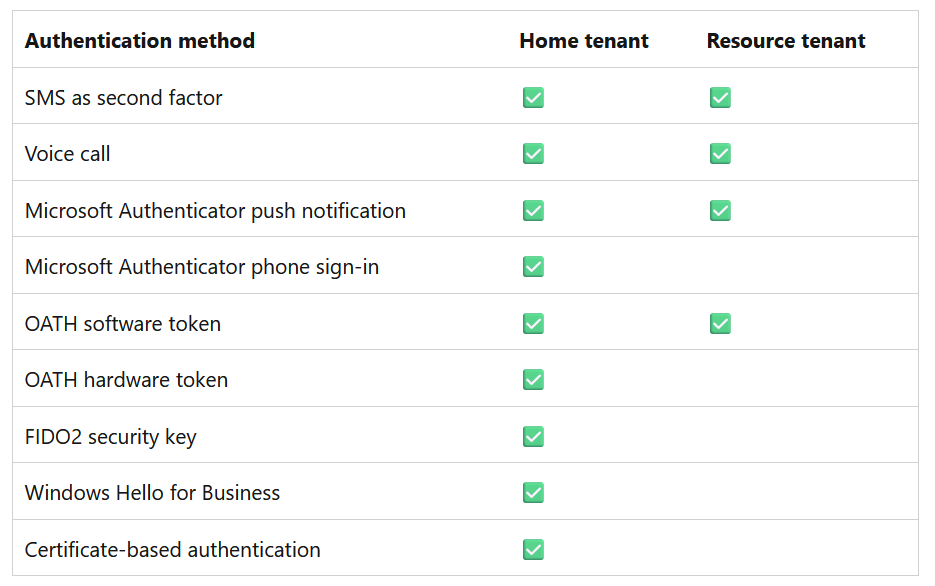935x586 pixels.
Task: Click Home tenant checkmark for FIDO2 security key
Action: point(533,436)
